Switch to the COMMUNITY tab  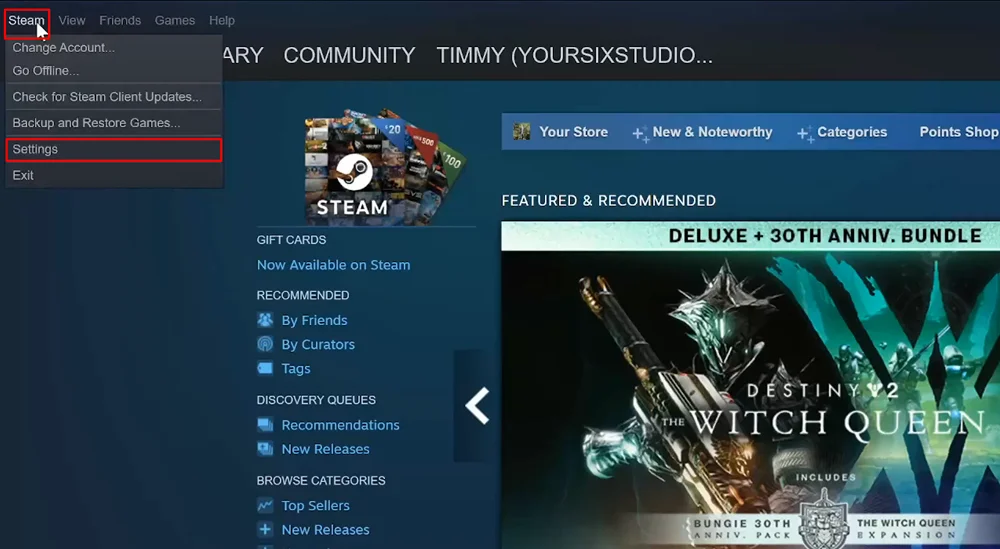click(x=349, y=55)
